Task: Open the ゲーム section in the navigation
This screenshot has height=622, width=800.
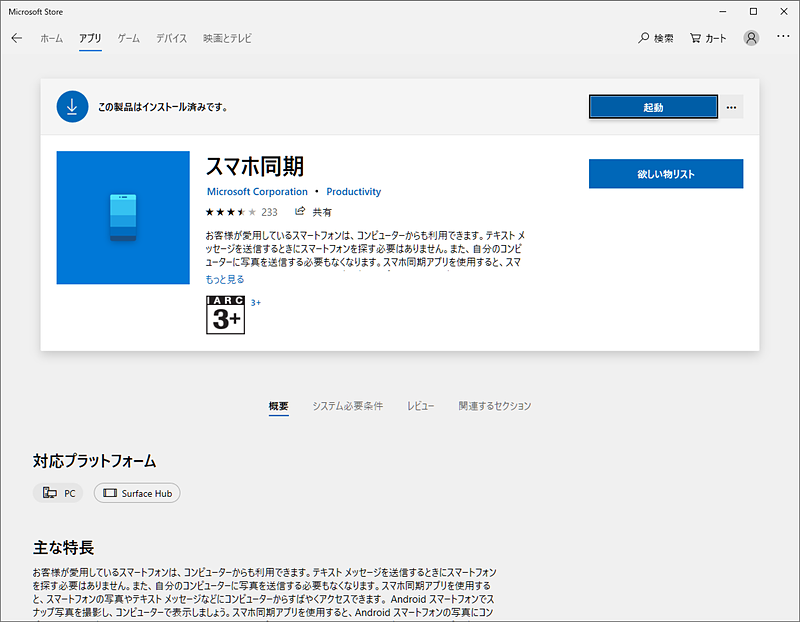Action: 130,38
